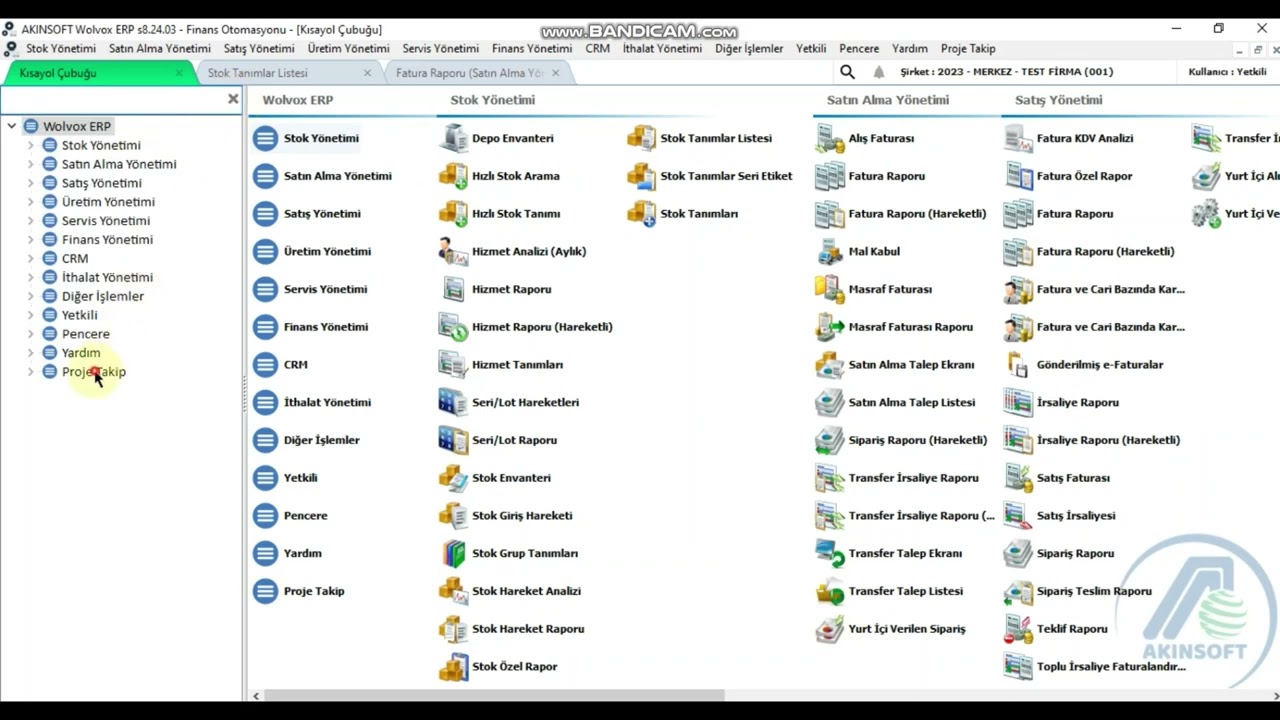This screenshot has width=1280, height=720.
Task: Click Diğer İşlemler in Wolvox ERP column
Action: tap(321, 440)
